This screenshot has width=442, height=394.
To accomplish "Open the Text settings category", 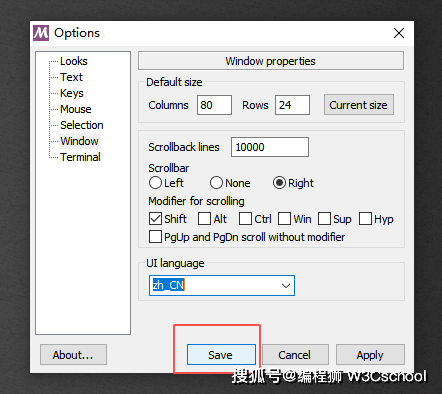I will point(71,77).
